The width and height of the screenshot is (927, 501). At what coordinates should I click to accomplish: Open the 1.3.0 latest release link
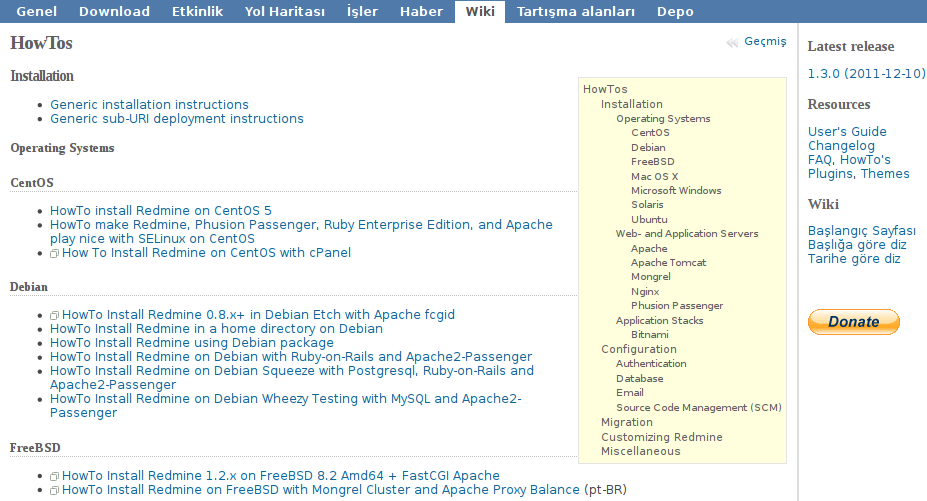point(866,74)
